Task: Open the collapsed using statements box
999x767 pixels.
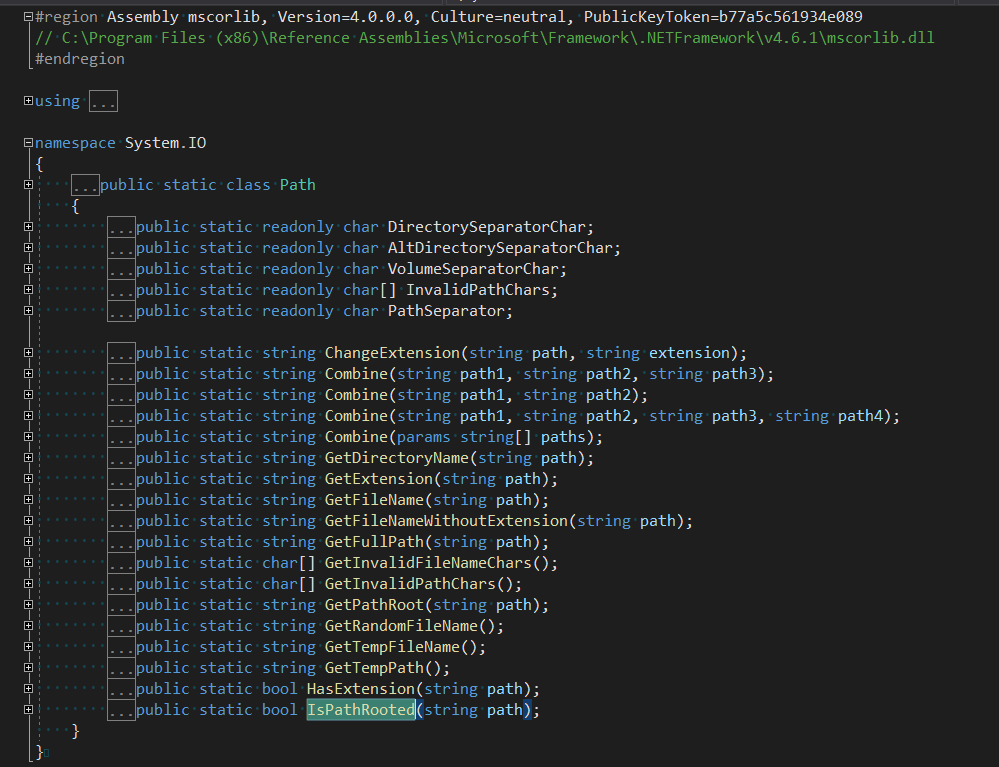Action: coord(104,100)
